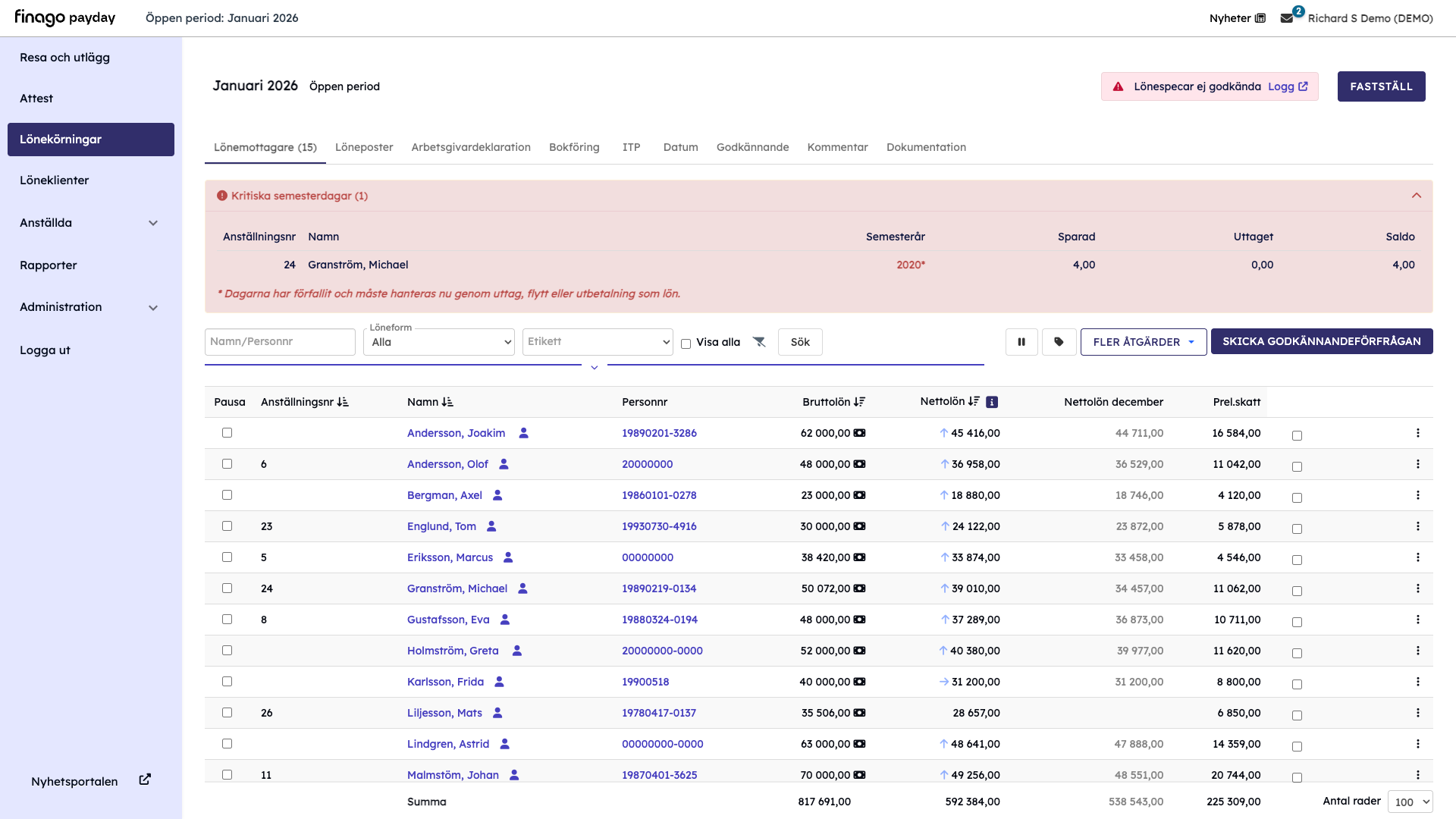Open the mail envelope notifications icon

tap(1287, 18)
